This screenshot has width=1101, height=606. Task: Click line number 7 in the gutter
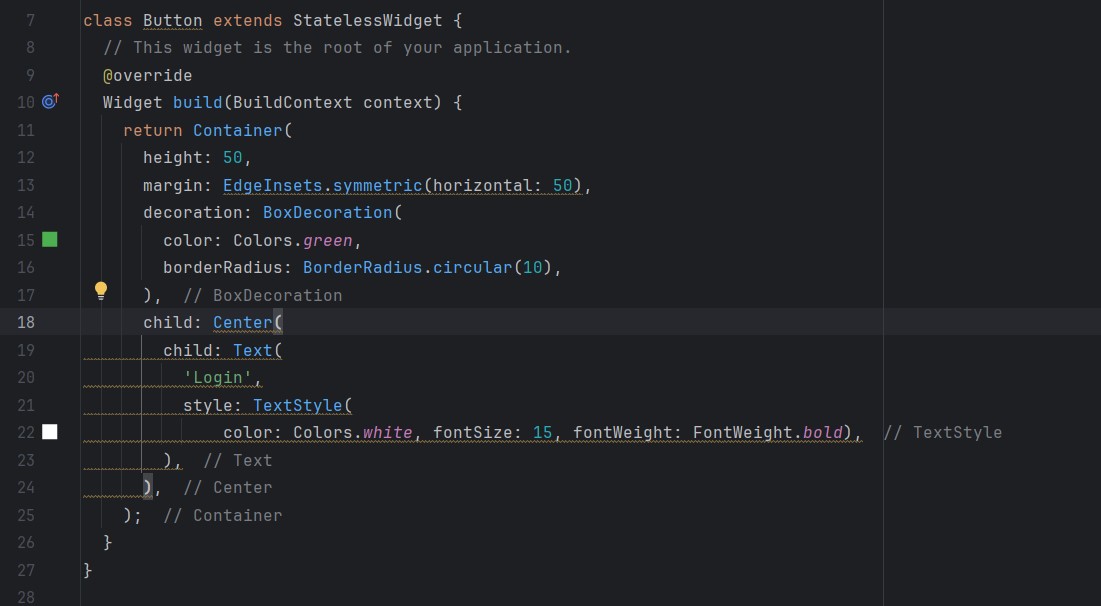click(x=30, y=21)
